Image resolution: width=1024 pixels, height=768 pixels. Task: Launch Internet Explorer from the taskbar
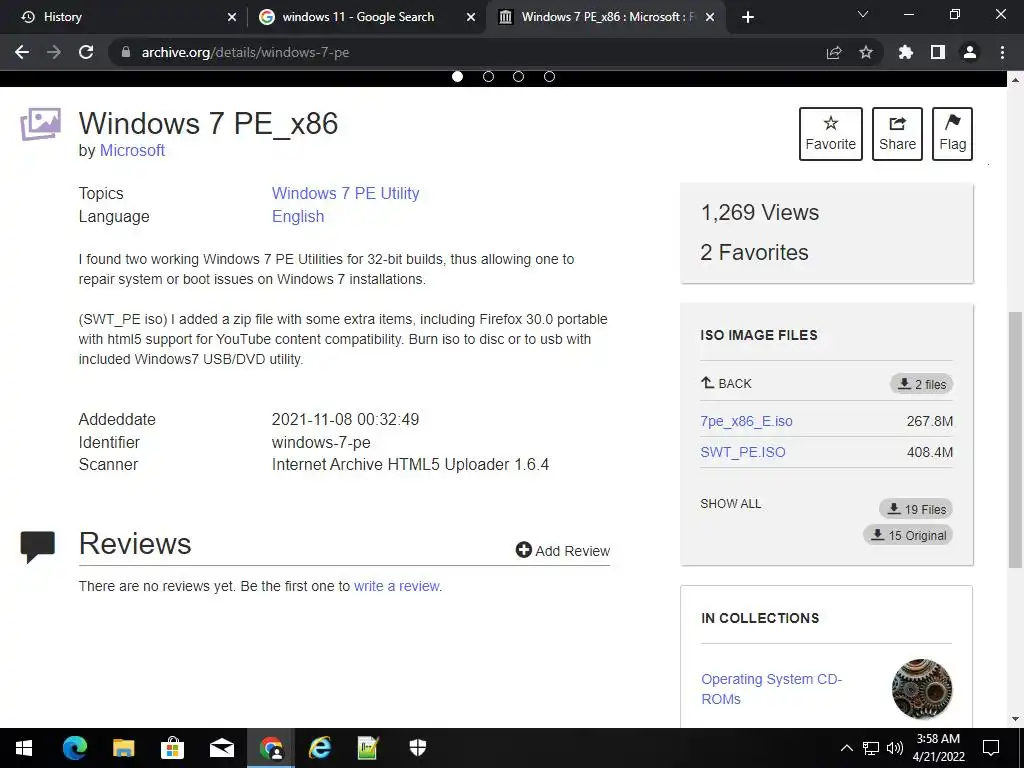(320, 748)
